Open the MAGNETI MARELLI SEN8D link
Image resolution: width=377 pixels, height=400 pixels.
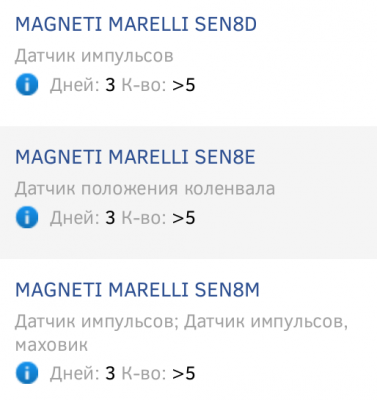tap(136, 24)
